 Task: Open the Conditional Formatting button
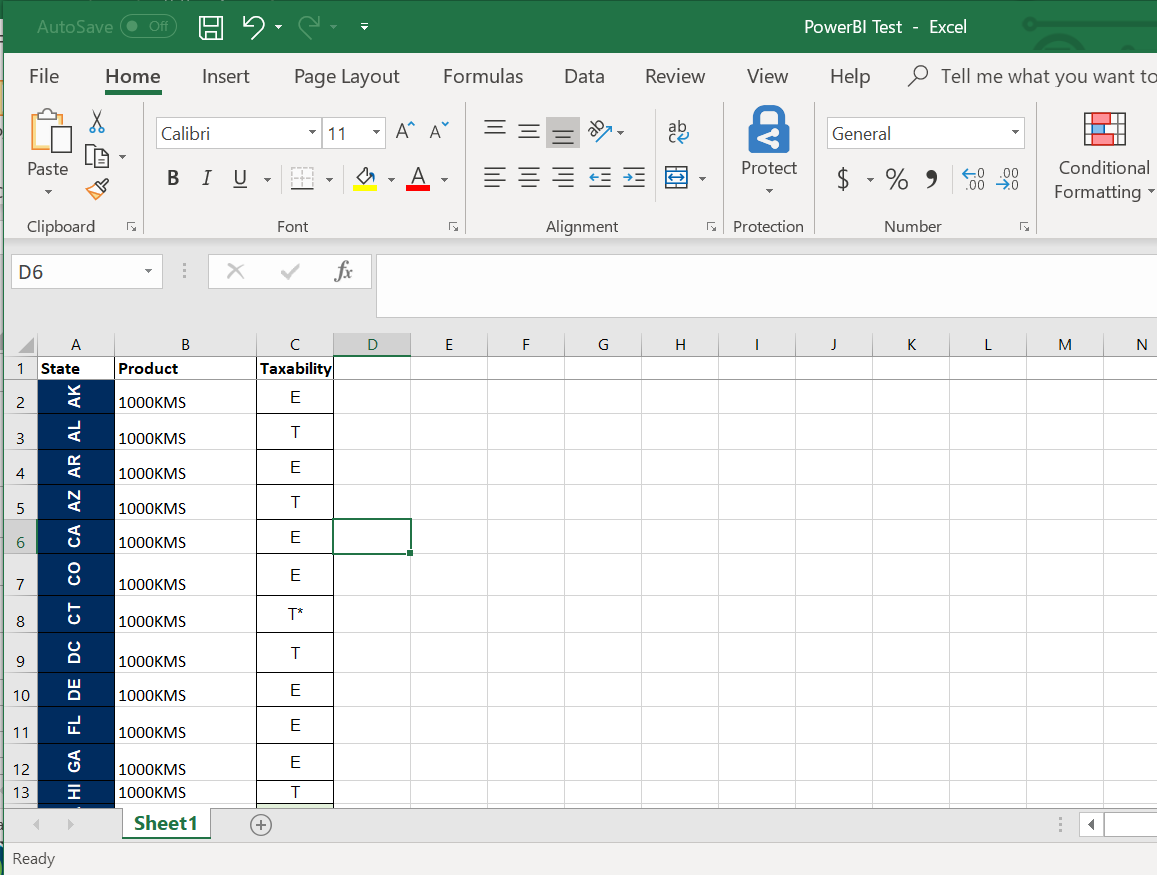click(1104, 155)
